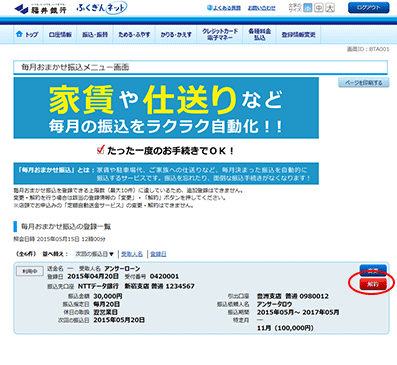
Task: Click the registration date 2015年04月20日
Action: [93, 276]
